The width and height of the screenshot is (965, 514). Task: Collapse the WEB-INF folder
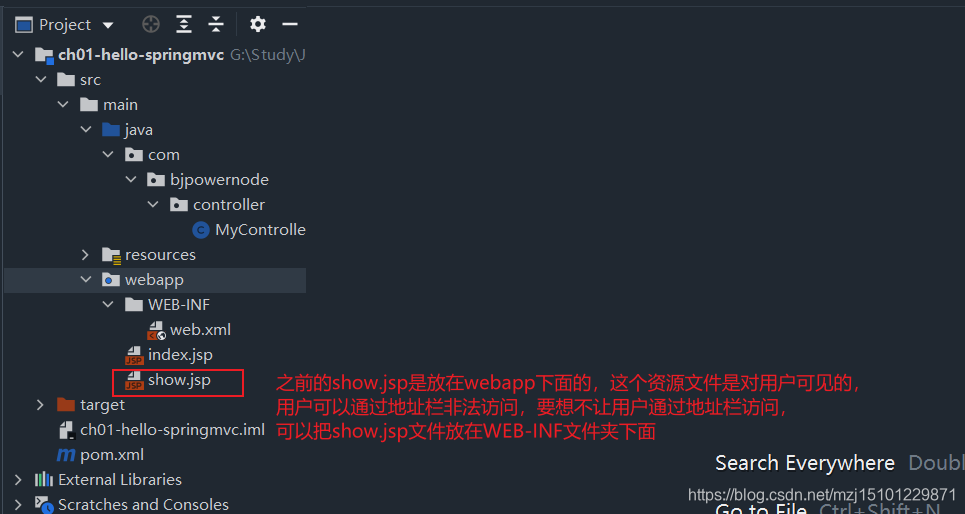point(108,305)
